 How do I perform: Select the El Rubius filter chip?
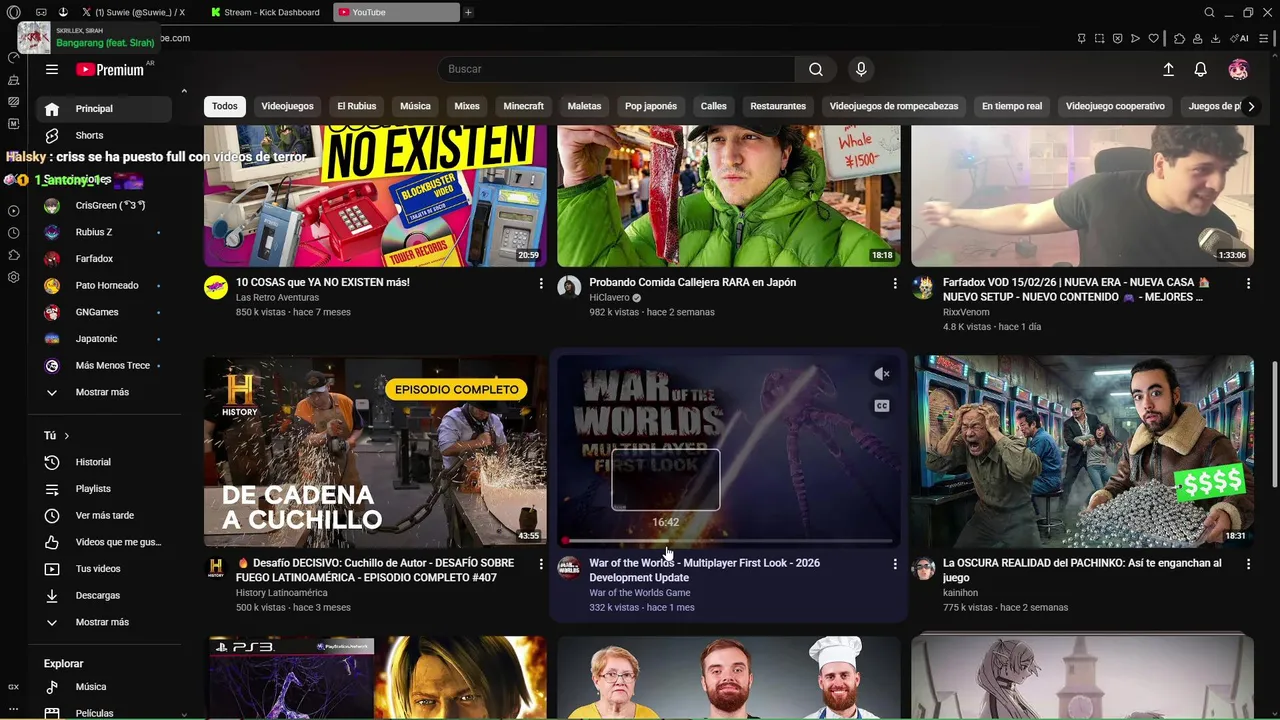click(357, 106)
